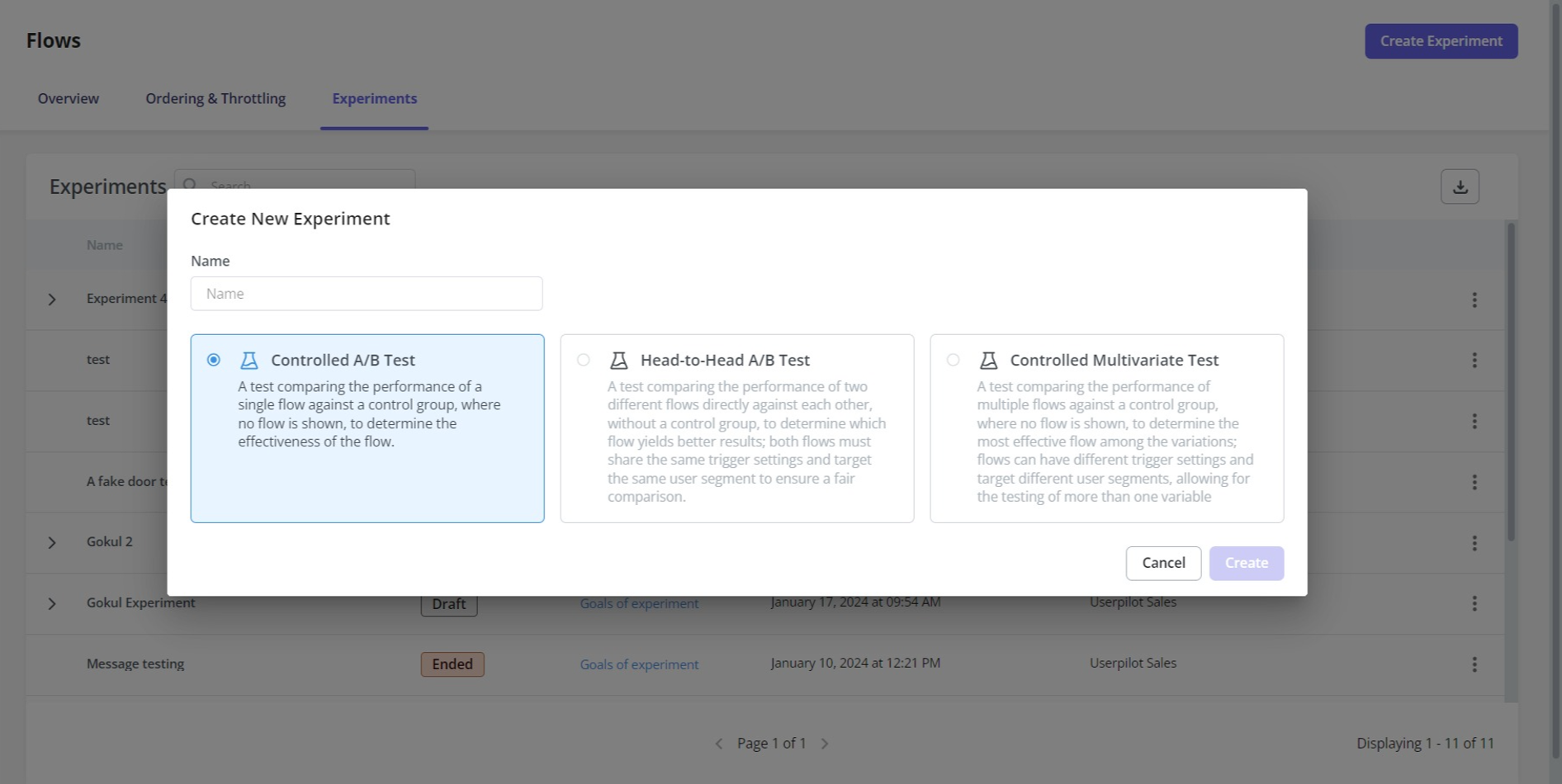Click the flask icon beside Head-to-Head A/B Test
This screenshot has width=1562, height=784.
point(618,361)
